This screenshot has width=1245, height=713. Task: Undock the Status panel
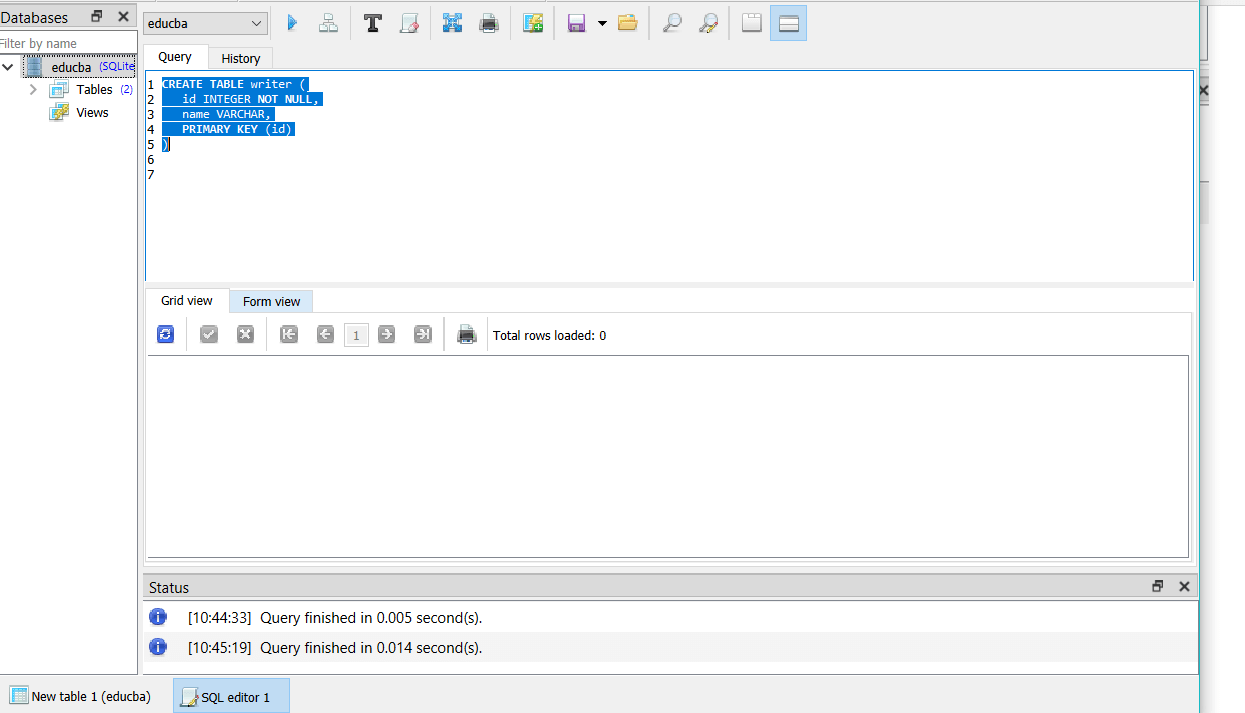(1158, 587)
